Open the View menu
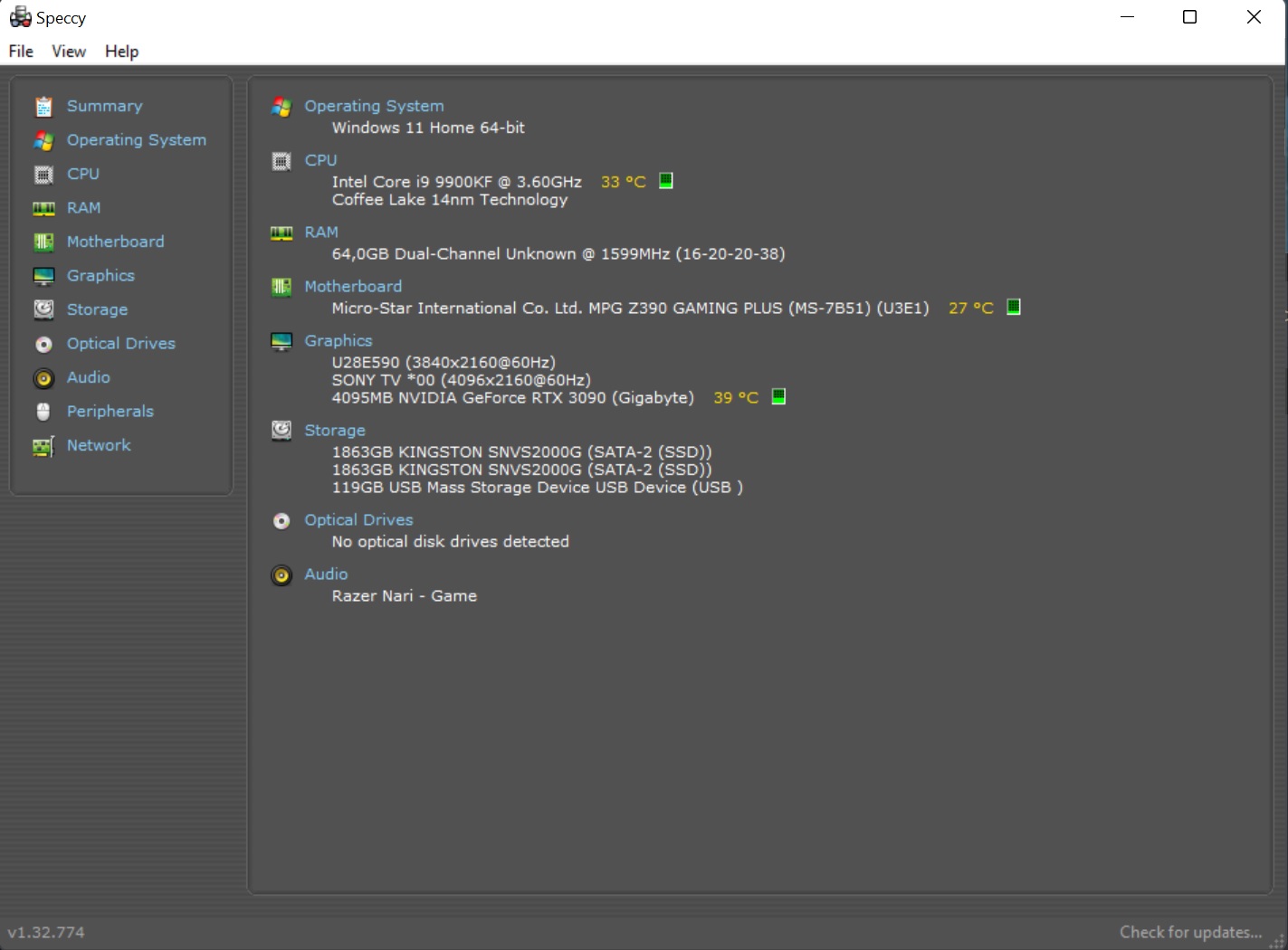 69,52
